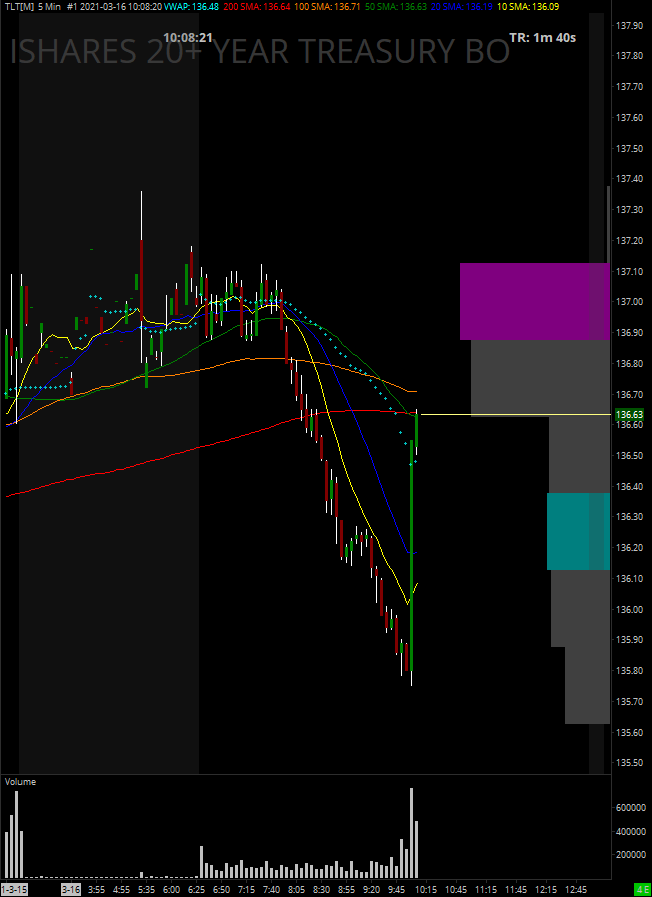Click the 11:15 time axis label
The height and width of the screenshot is (897, 652).
[x=486, y=890]
